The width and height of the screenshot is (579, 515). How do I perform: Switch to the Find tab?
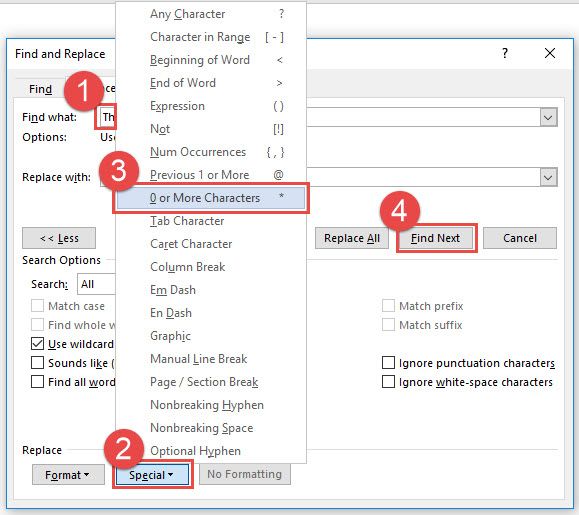pos(40,89)
